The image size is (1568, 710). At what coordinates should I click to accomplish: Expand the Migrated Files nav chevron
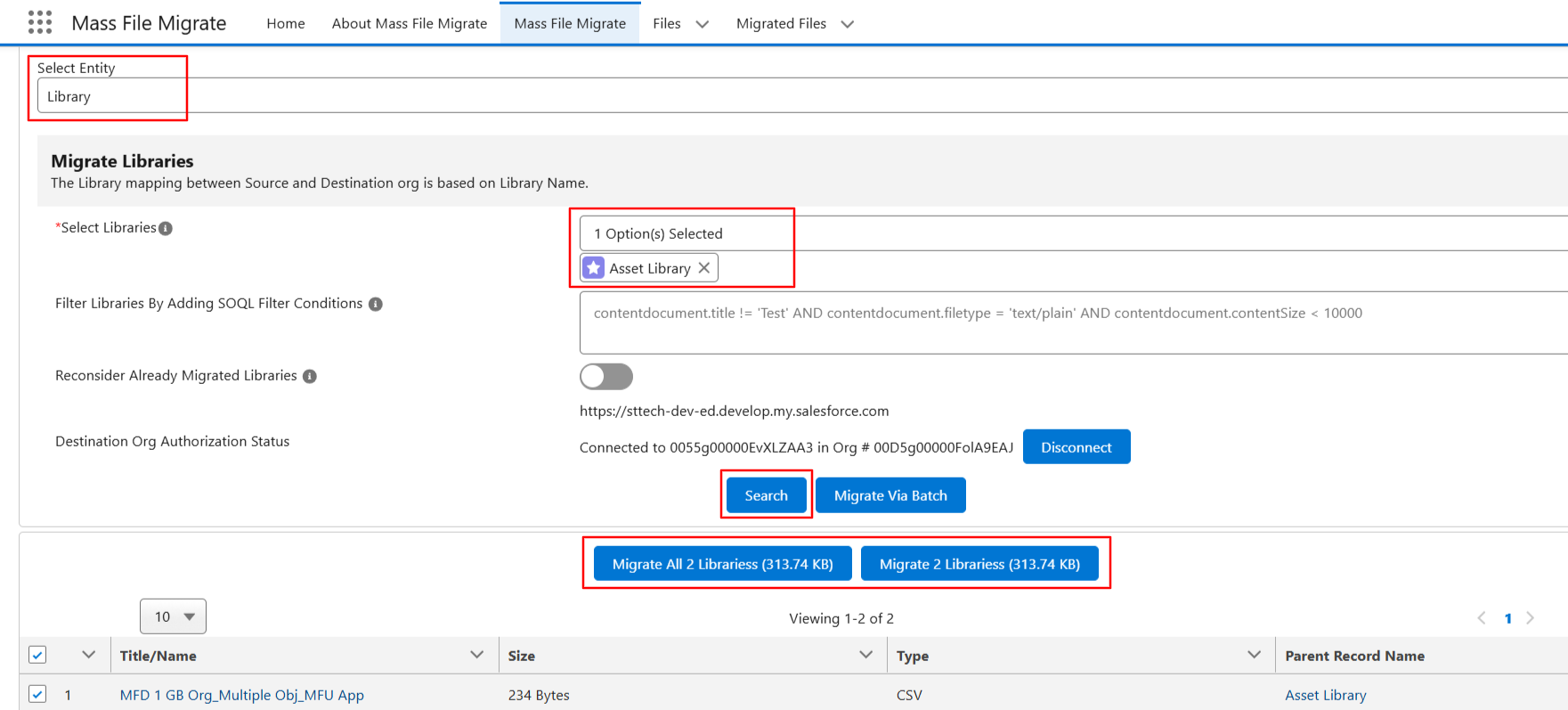(848, 24)
